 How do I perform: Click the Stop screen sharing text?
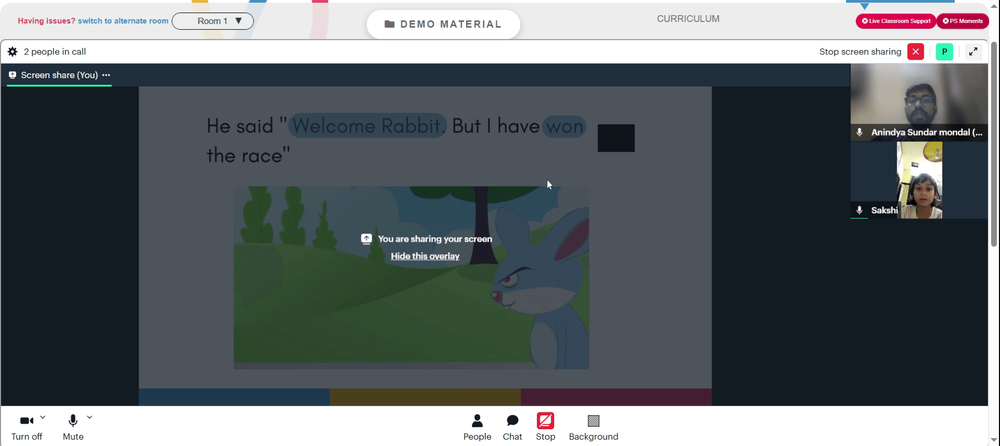tap(860, 52)
